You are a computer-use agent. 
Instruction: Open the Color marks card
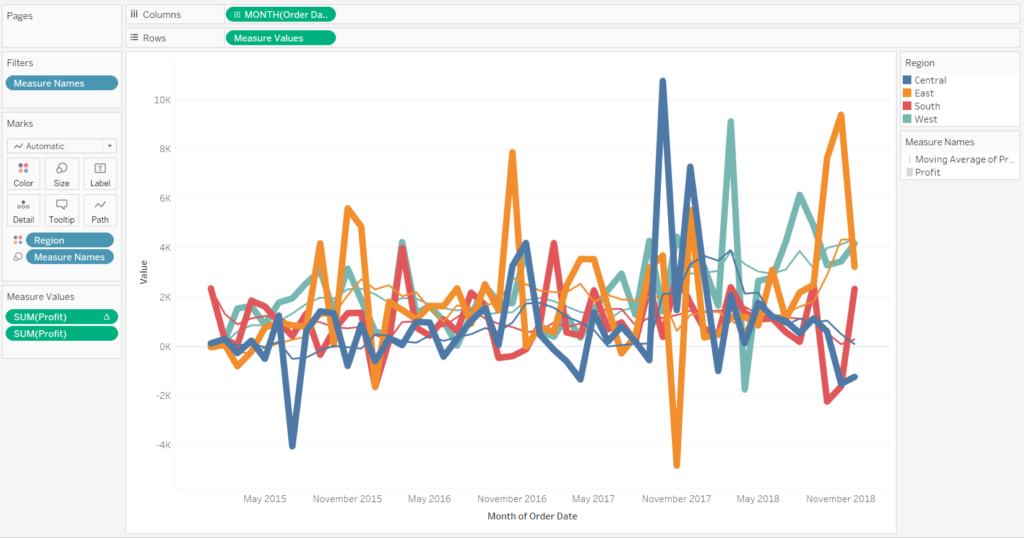(x=23, y=173)
